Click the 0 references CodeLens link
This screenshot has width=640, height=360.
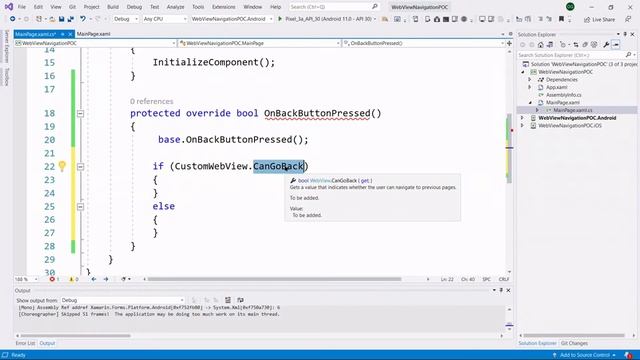pos(151,101)
